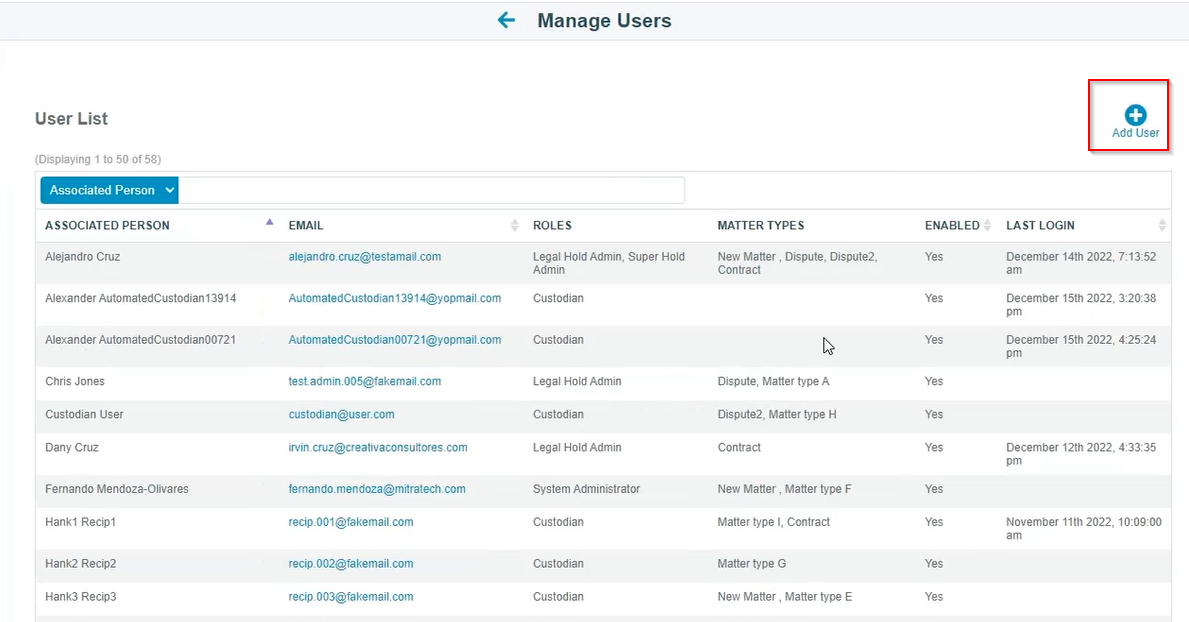Open recip.001@fakemail.com email link

coord(351,522)
